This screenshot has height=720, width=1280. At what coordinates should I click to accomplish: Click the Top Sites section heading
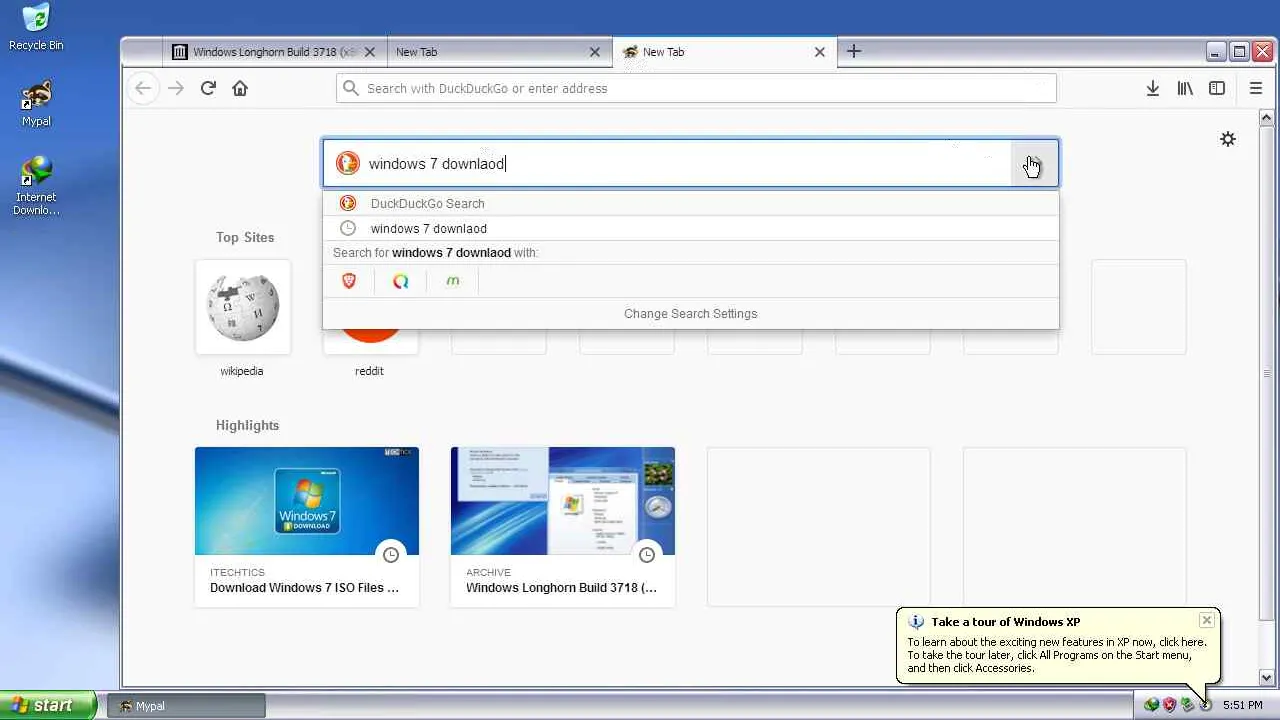click(x=245, y=237)
